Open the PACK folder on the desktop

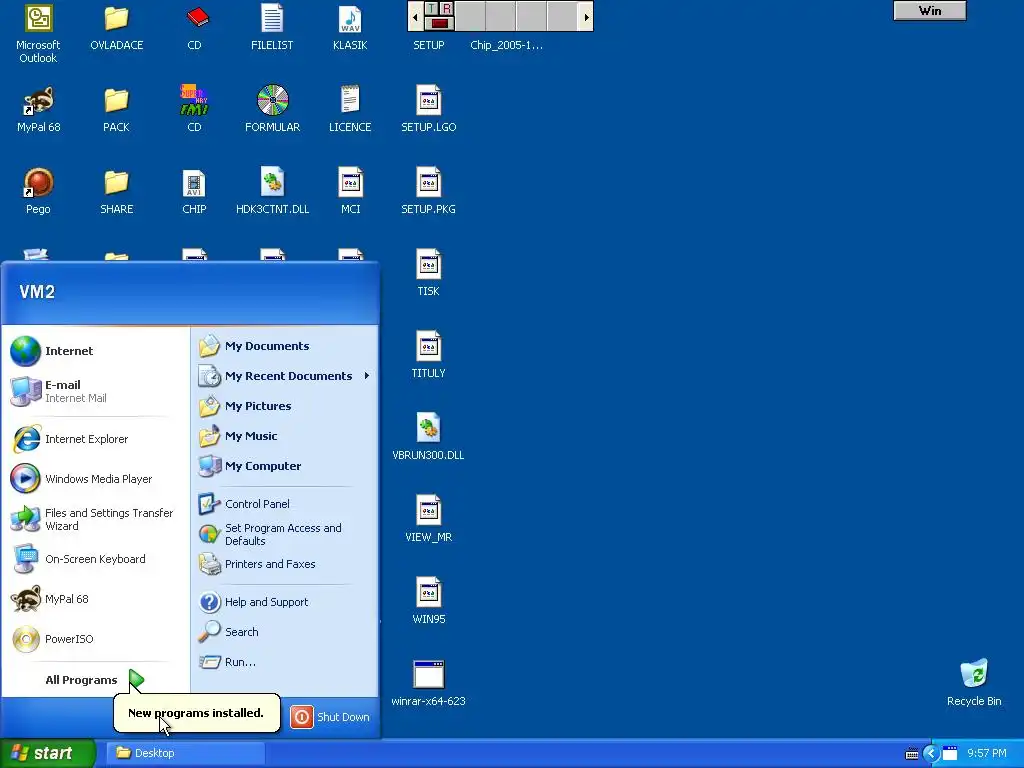[116, 110]
